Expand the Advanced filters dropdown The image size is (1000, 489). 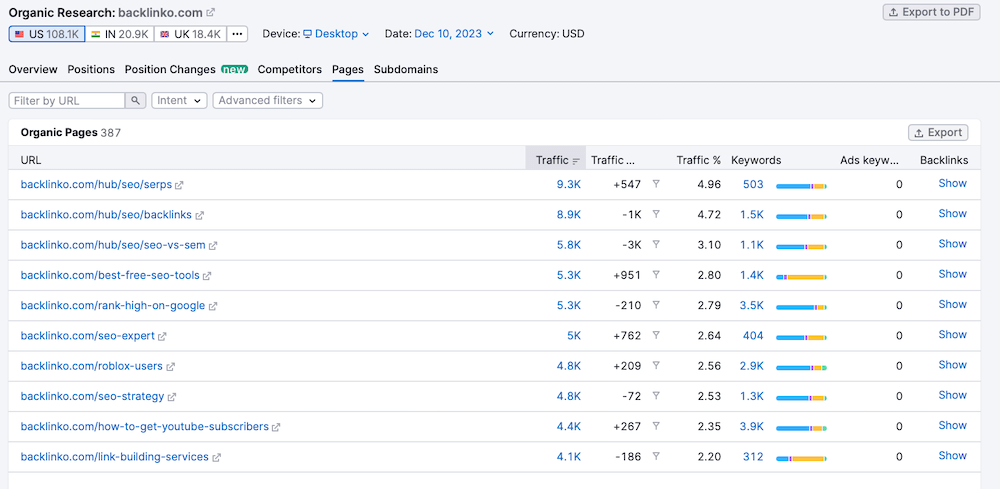pos(267,101)
